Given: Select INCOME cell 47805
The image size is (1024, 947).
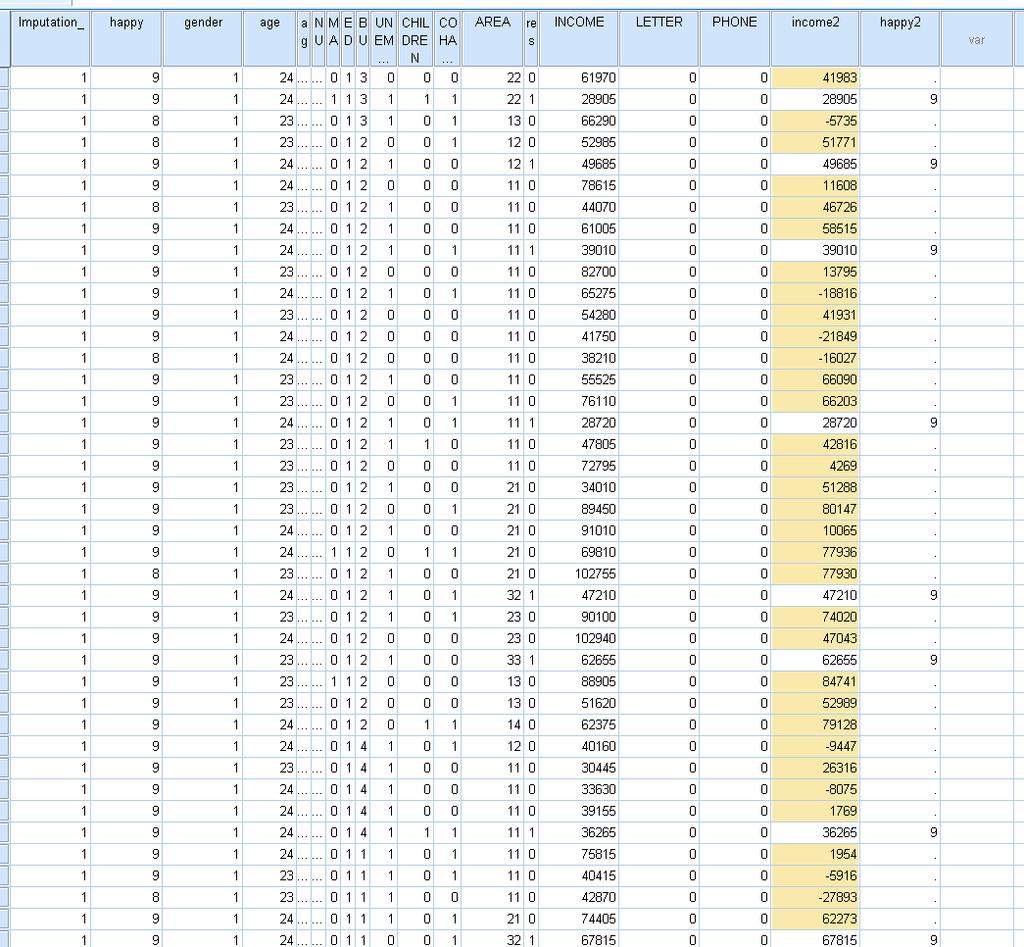Looking at the screenshot, I should tap(579, 444).
